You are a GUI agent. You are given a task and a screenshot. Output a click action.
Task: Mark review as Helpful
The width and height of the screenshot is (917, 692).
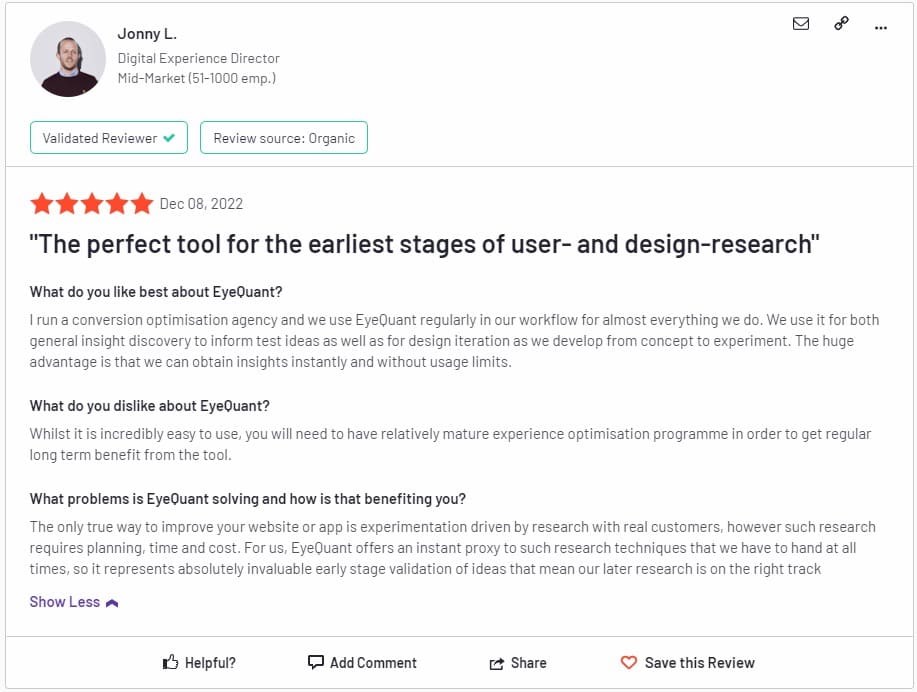[199, 662]
